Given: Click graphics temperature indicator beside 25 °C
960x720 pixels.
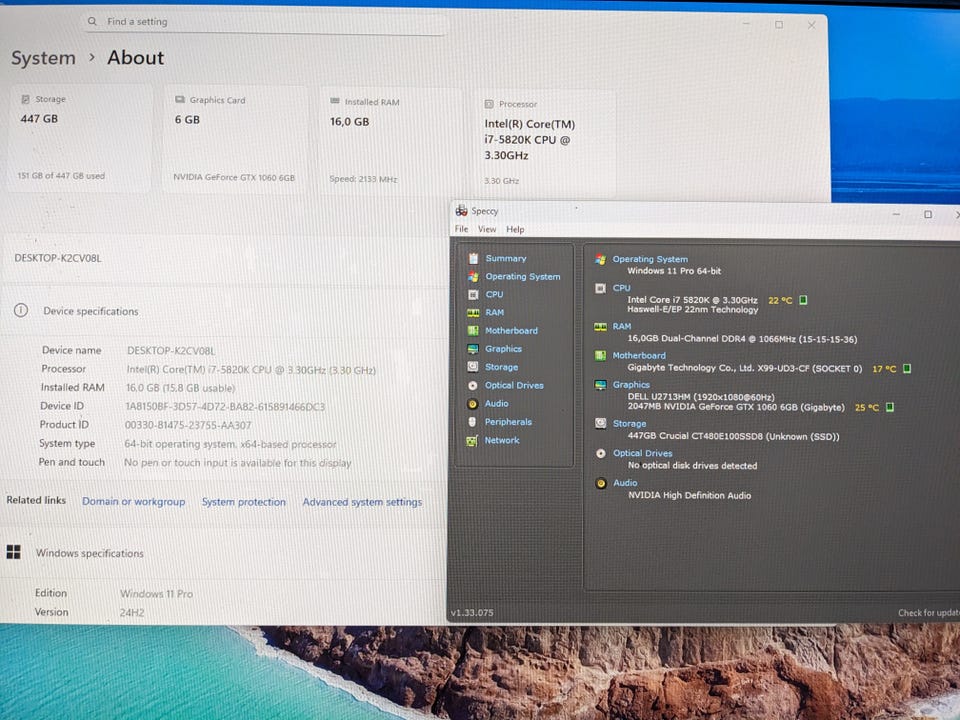Looking at the screenshot, I should (890, 407).
